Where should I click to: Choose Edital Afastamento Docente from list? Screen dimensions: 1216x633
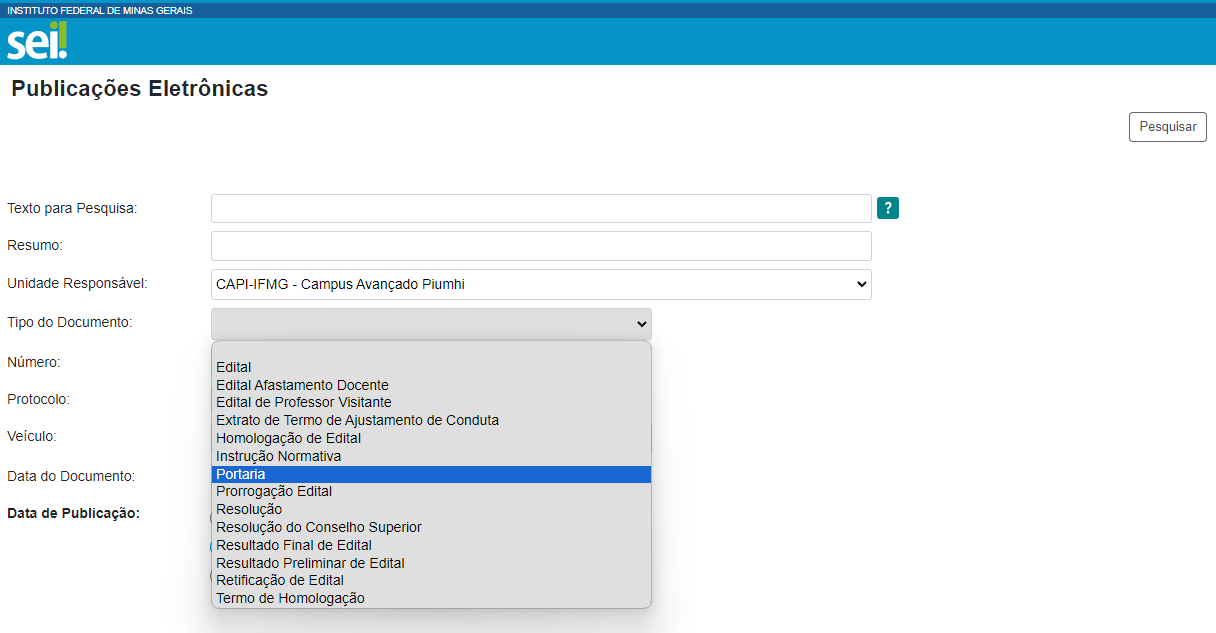302,385
